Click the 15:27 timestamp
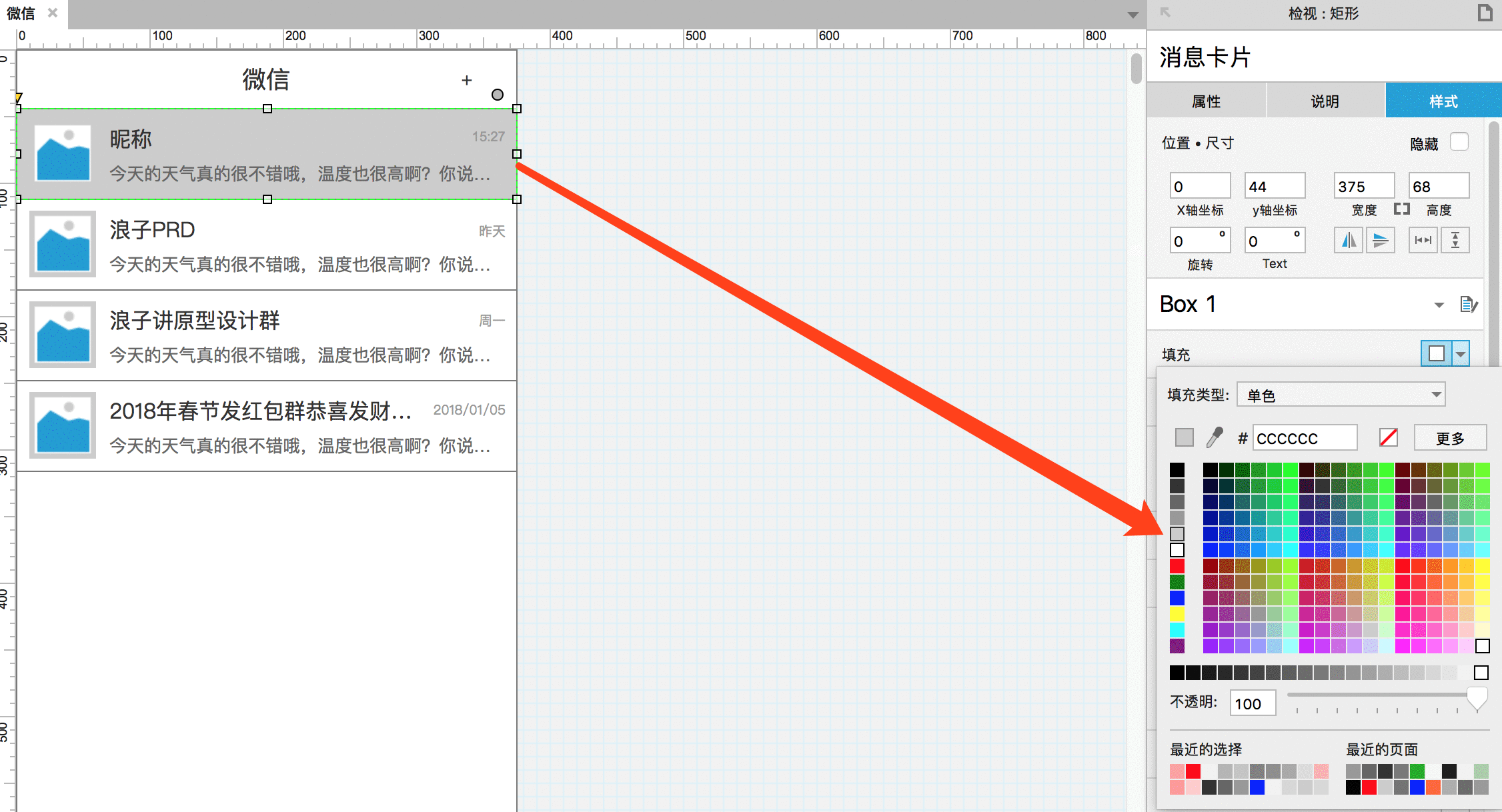Viewport: 1502px width, 812px height. coord(489,137)
